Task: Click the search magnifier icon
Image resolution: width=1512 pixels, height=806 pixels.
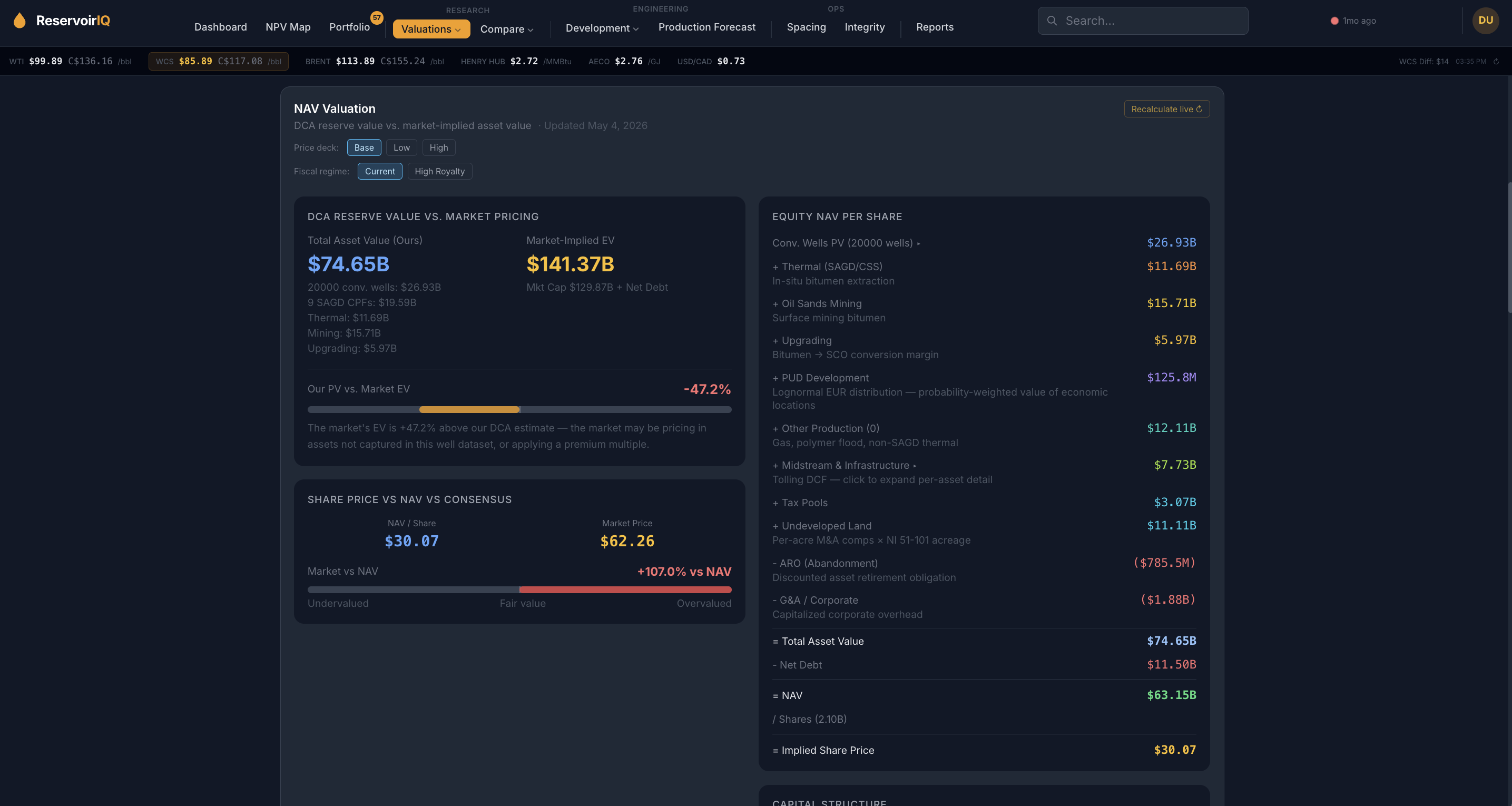Action: (1052, 21)
